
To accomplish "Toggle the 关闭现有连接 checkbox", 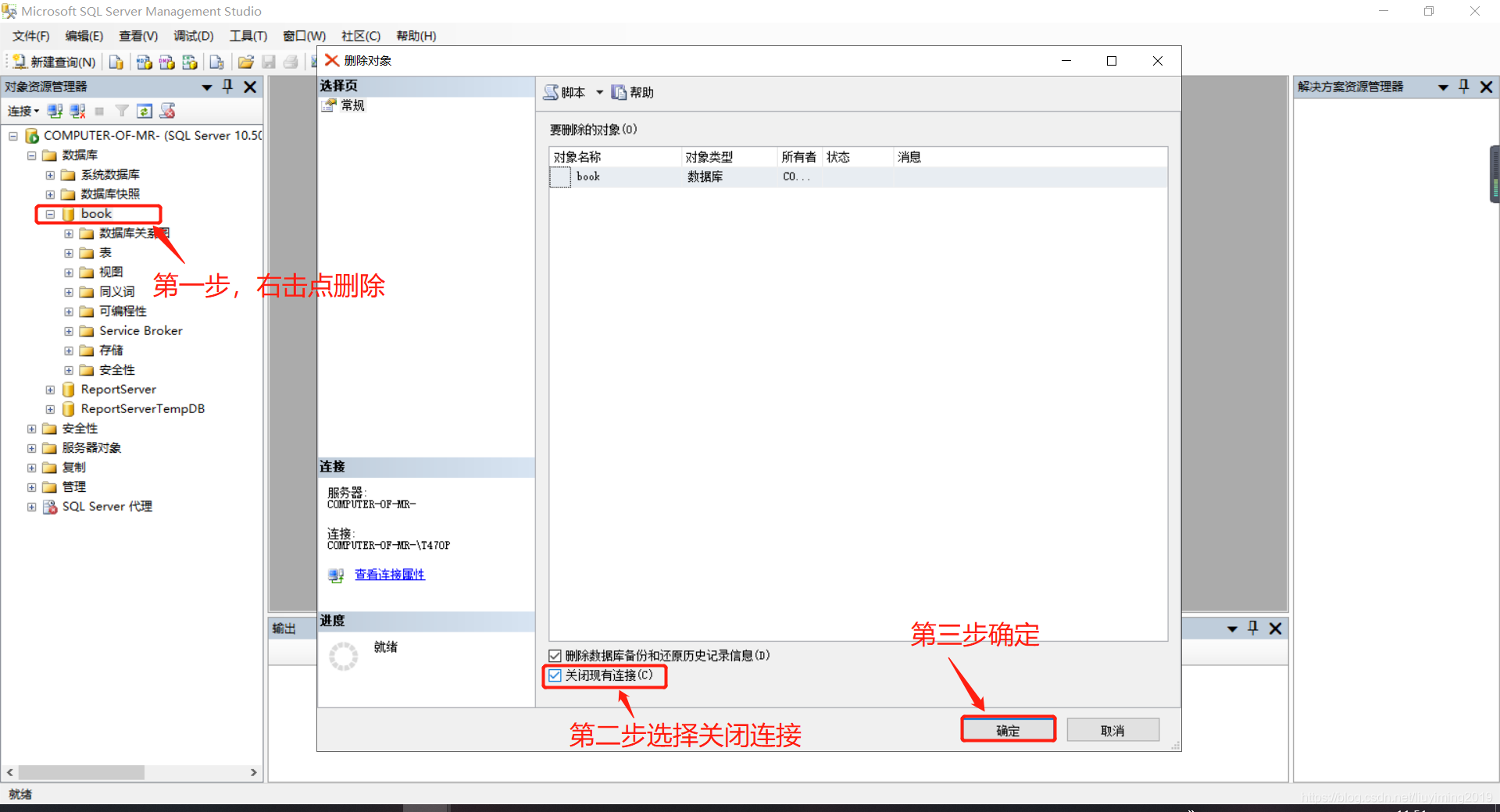I will [x=555, y=675].
